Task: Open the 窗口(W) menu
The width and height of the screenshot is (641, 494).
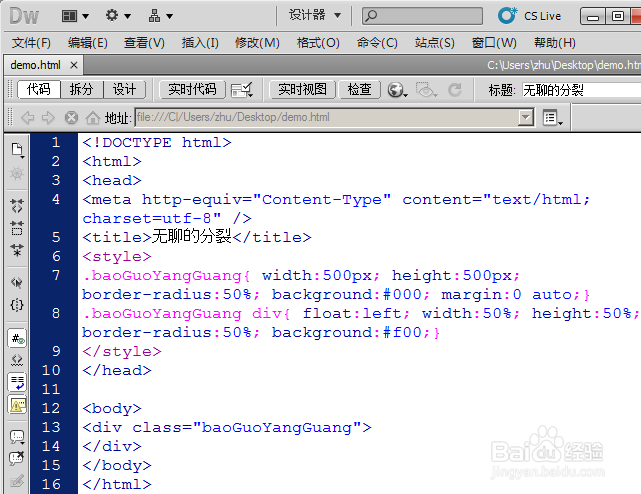Action: coord(494,43)
